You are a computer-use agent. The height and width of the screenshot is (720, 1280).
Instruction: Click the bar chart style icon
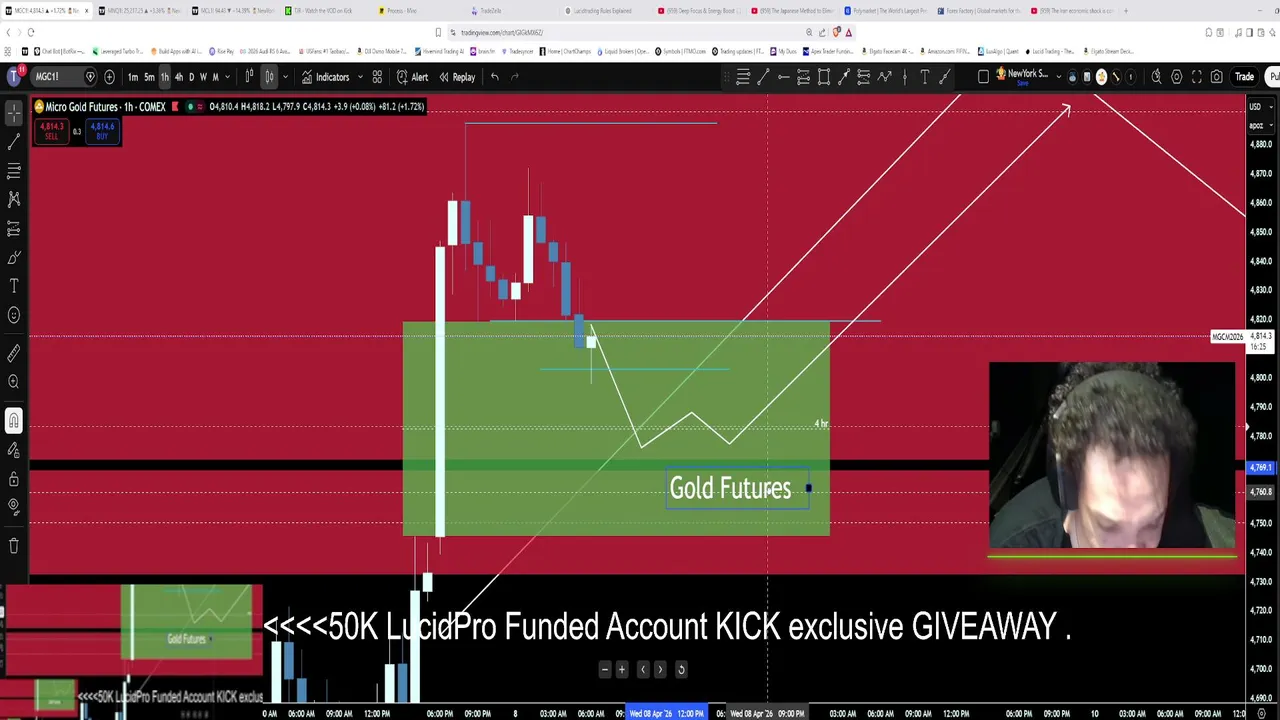point(250,77)
